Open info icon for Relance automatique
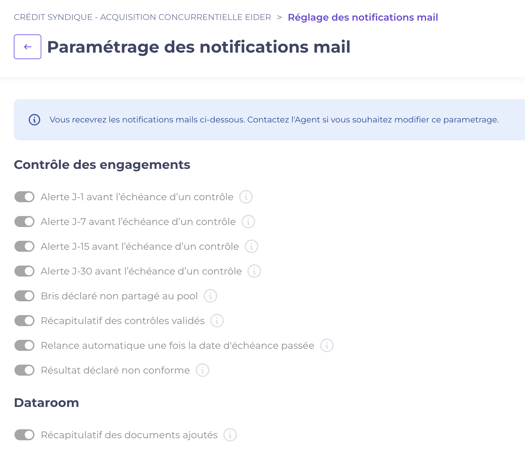The image size is (525, 463). [327, 345]
